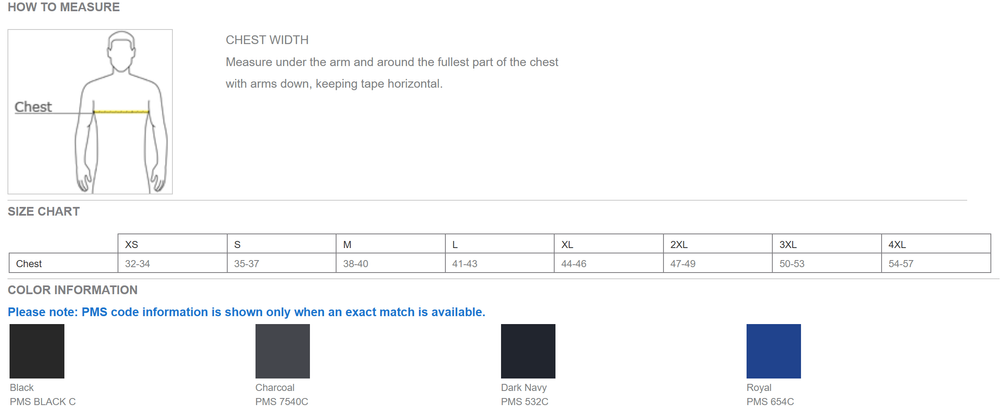Click the 54-57 chest measurement cell
This screenshot has height=408, width=1000.
[x=901, y=264]
